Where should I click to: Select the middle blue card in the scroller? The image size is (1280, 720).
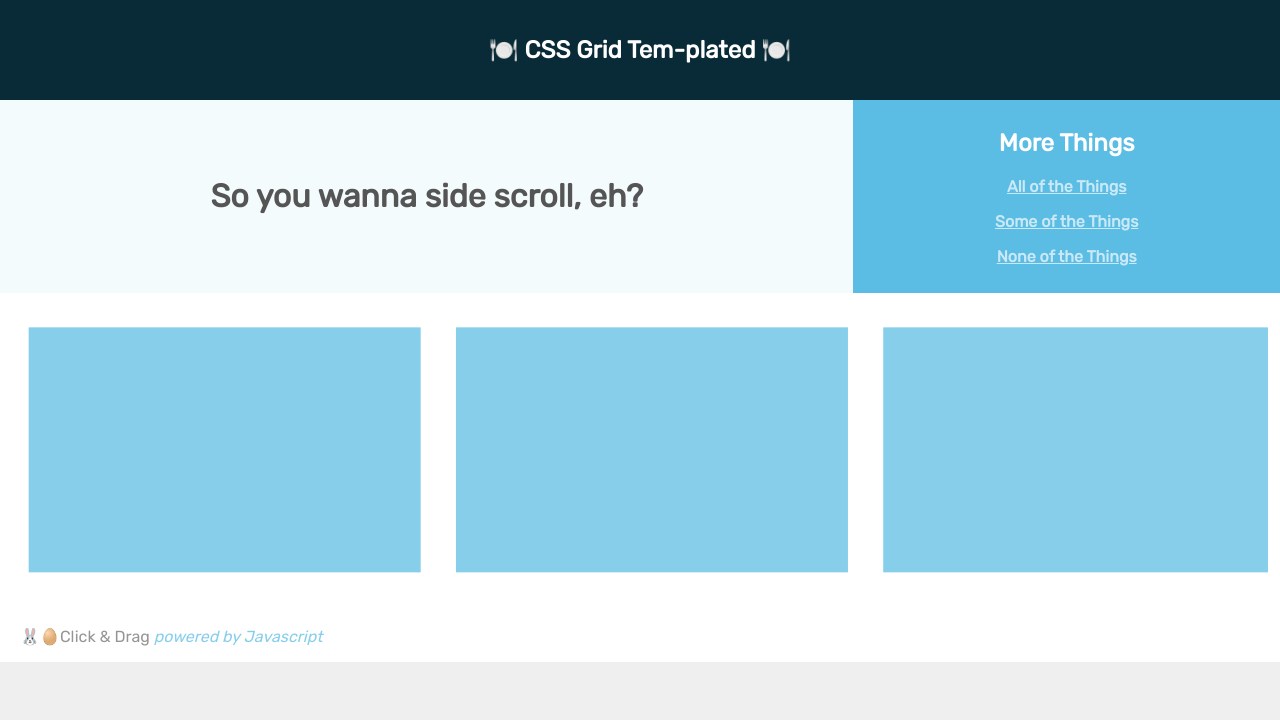652,450
